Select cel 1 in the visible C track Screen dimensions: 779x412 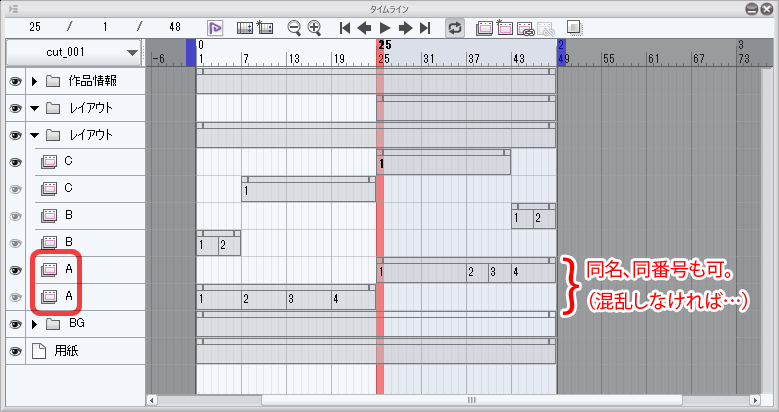(443, 164)
